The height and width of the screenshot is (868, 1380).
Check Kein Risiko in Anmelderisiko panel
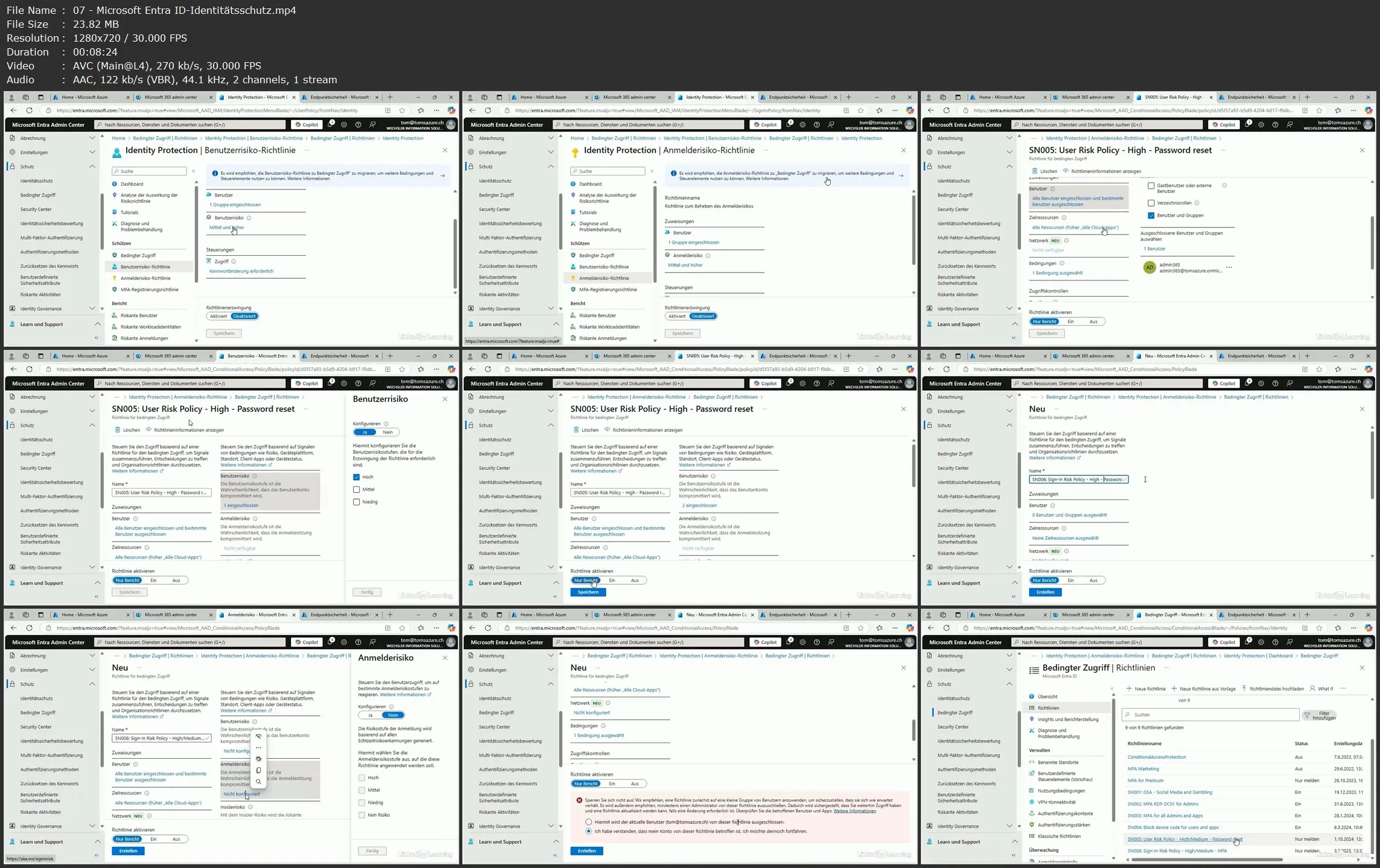[362, 815]
